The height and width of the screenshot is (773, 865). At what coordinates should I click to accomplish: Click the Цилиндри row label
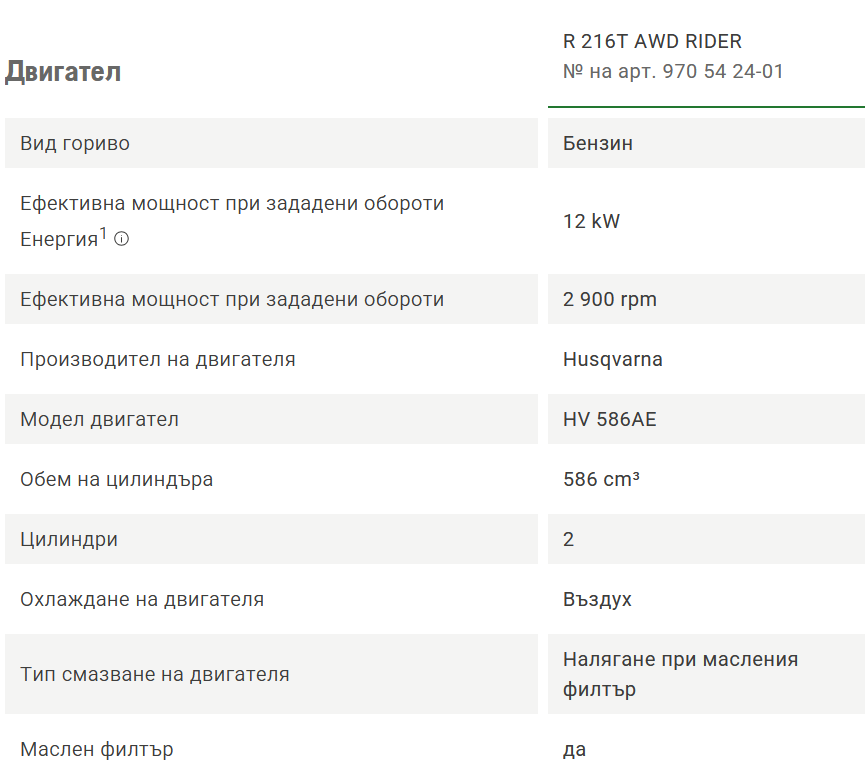(69, 540)
